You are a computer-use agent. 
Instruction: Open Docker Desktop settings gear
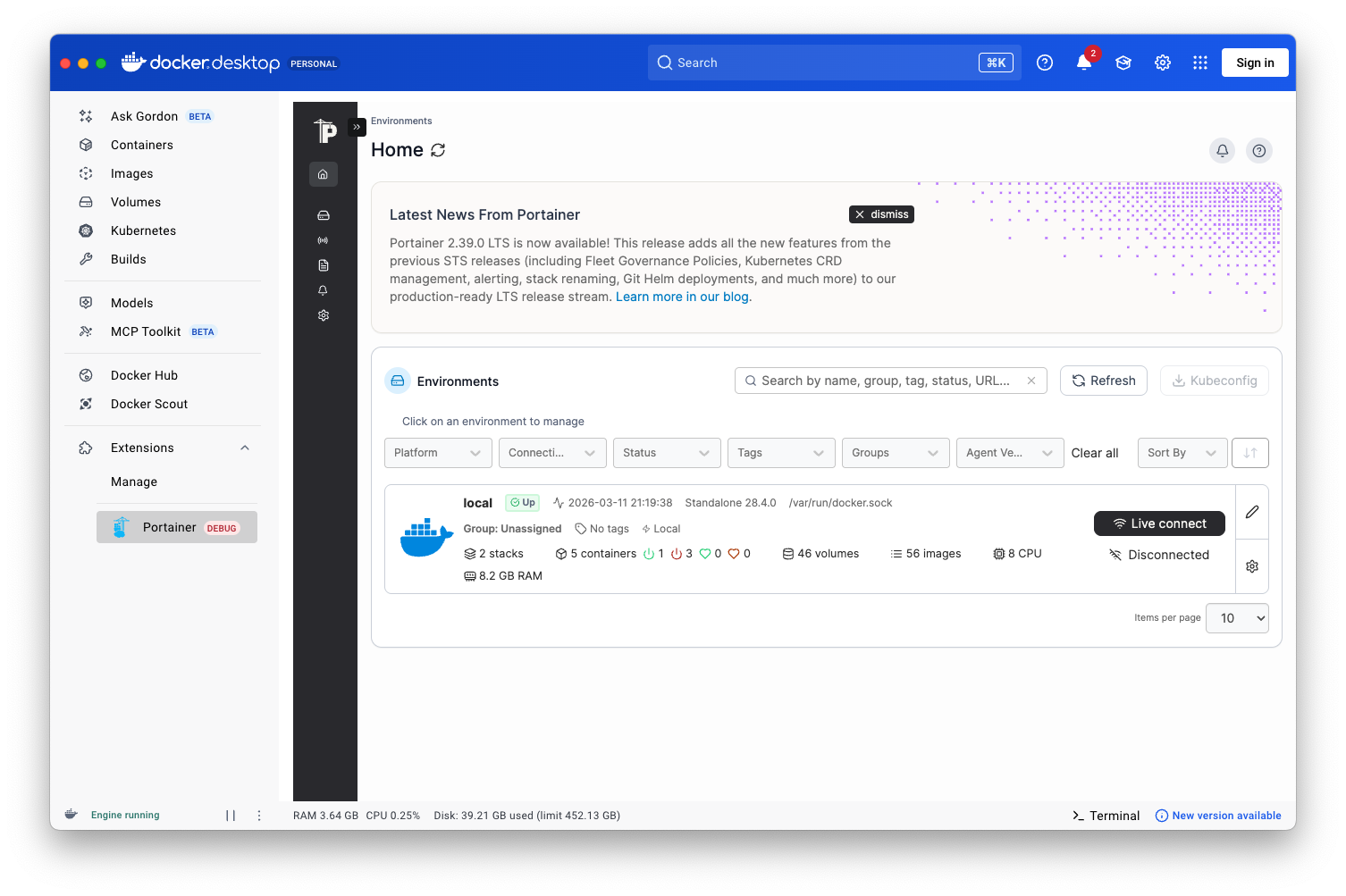(x=1163, y=63)
